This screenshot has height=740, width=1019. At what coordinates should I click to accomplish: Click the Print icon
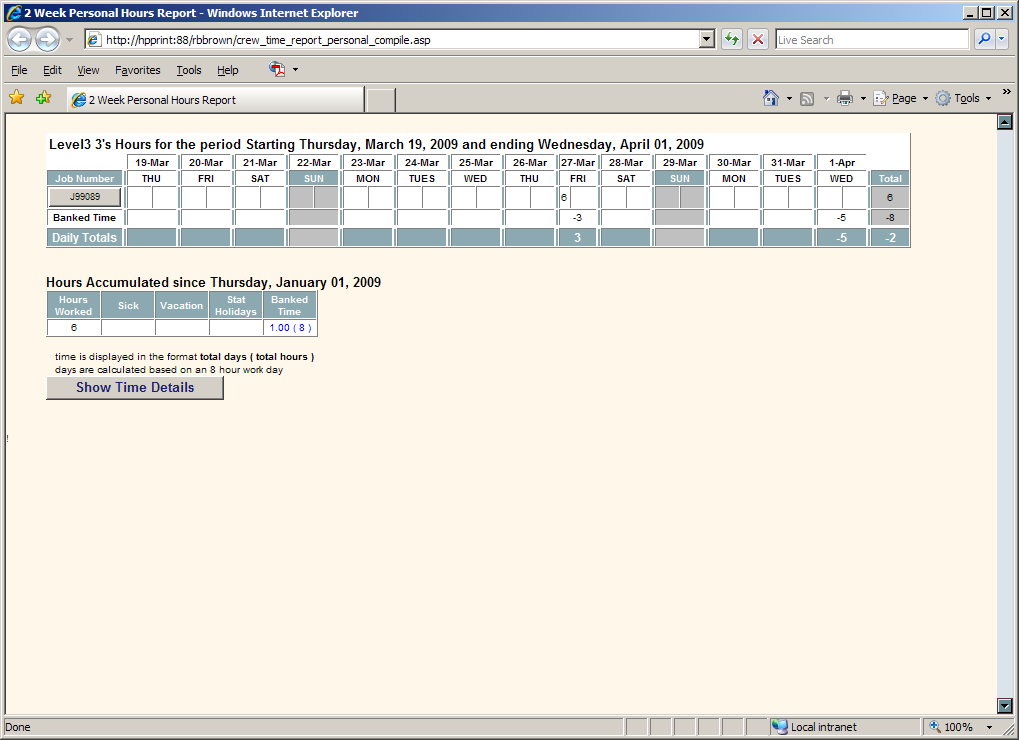[x=844, y=98]
